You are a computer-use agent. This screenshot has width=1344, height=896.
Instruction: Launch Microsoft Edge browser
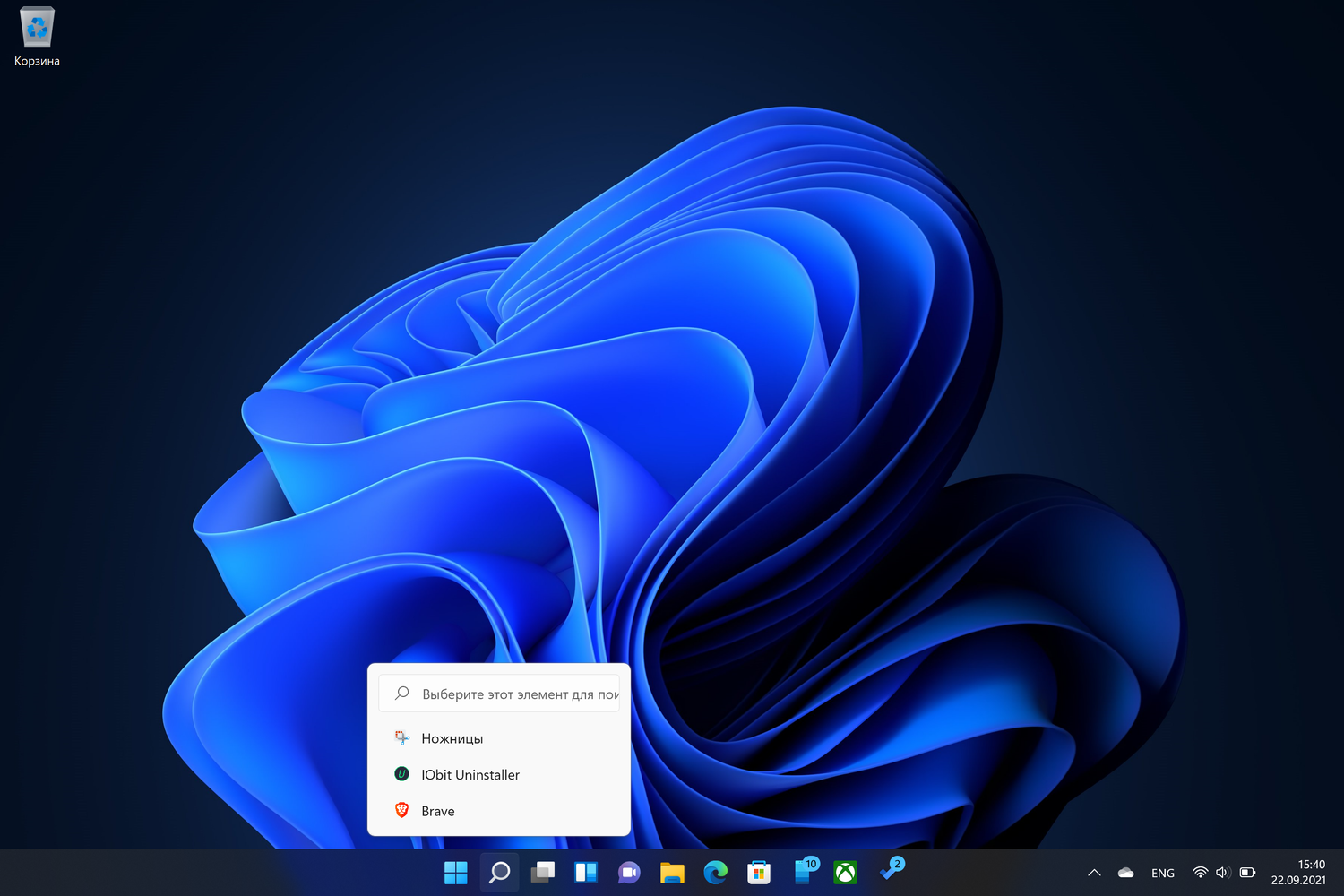tap(715, 873)
